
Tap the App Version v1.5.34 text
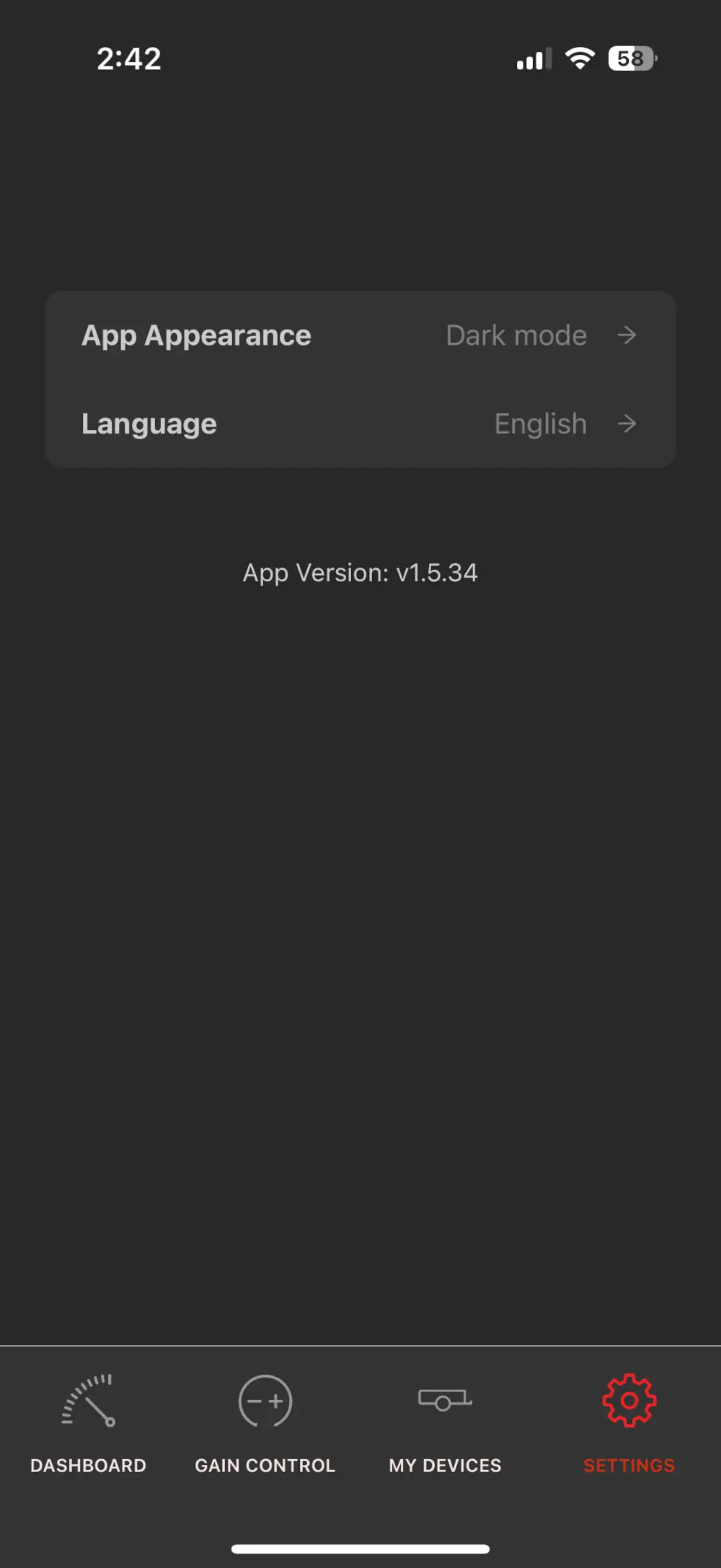360,573
